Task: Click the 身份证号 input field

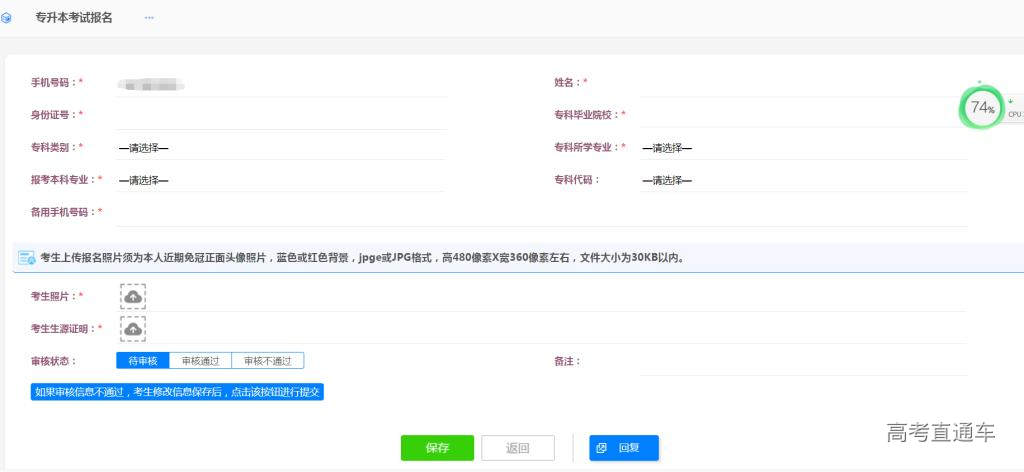Action: 280,115
